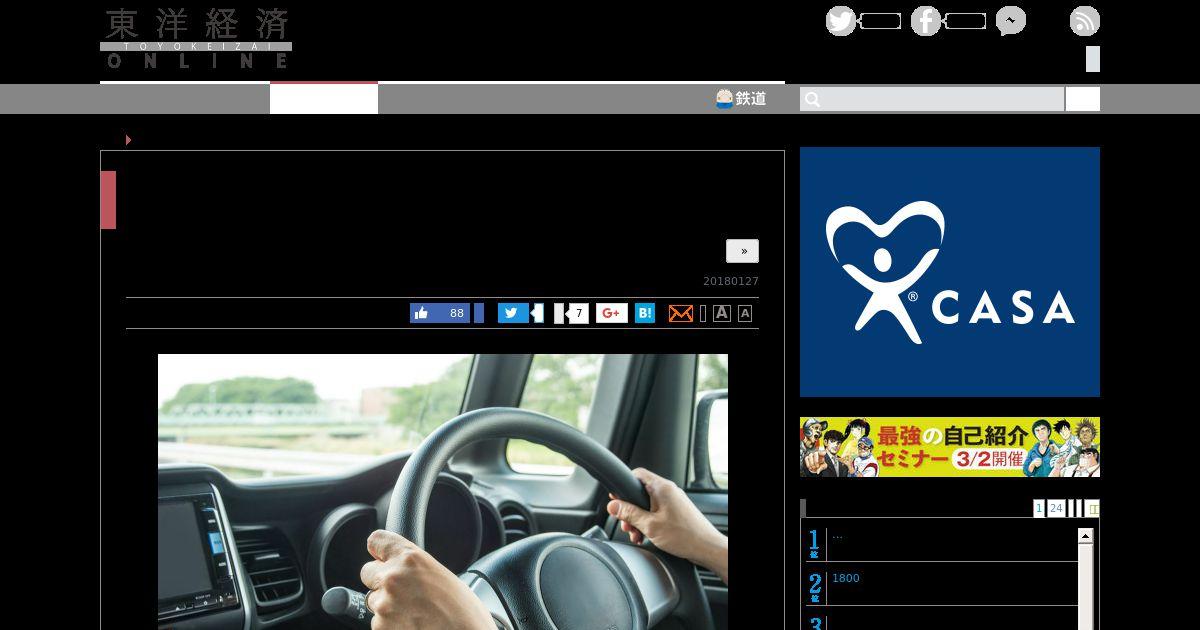Click the white search submit button
The width and height of the screenshot is (1200, 630).
point(1083,99)
